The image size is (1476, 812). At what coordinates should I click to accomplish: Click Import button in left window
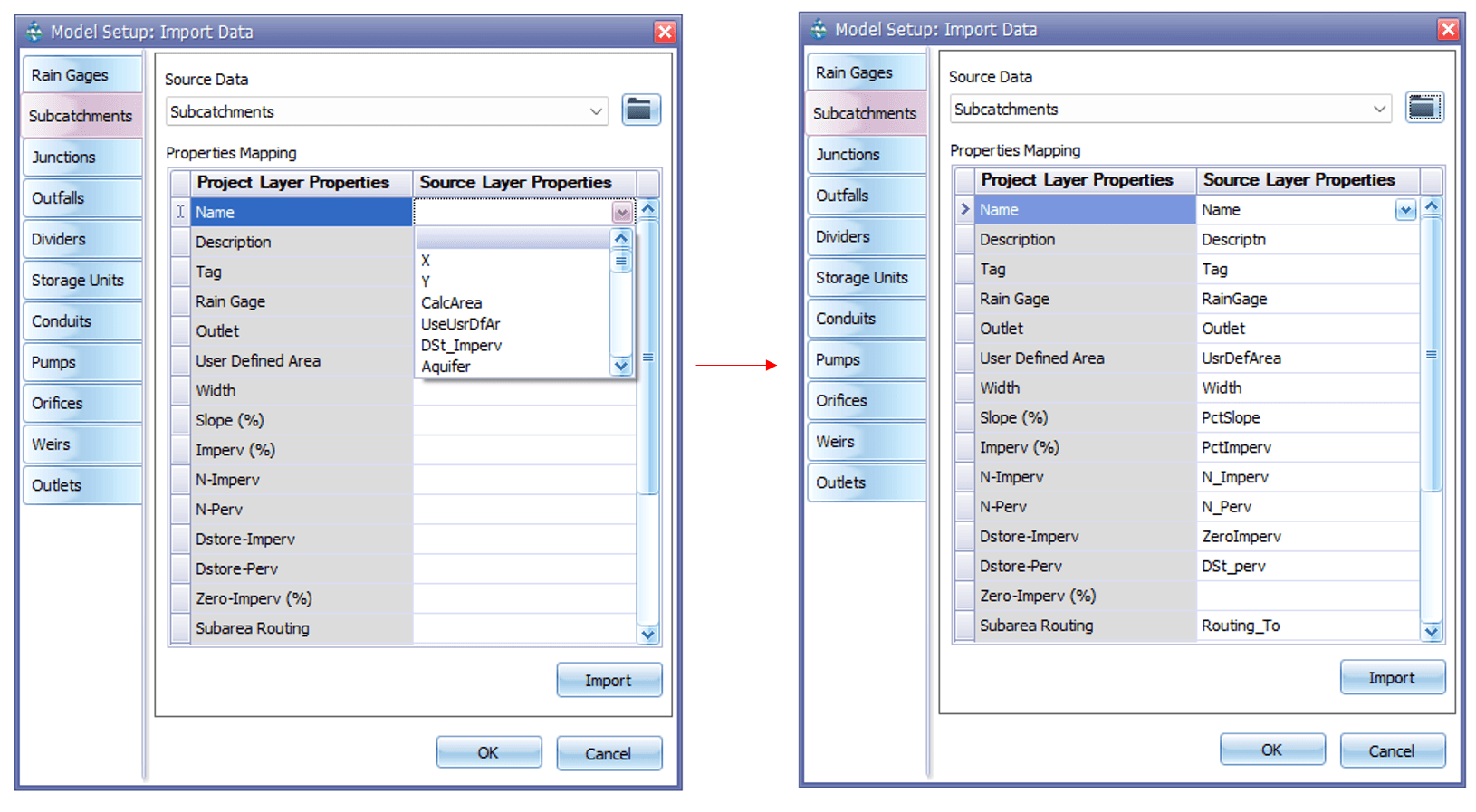609,680
